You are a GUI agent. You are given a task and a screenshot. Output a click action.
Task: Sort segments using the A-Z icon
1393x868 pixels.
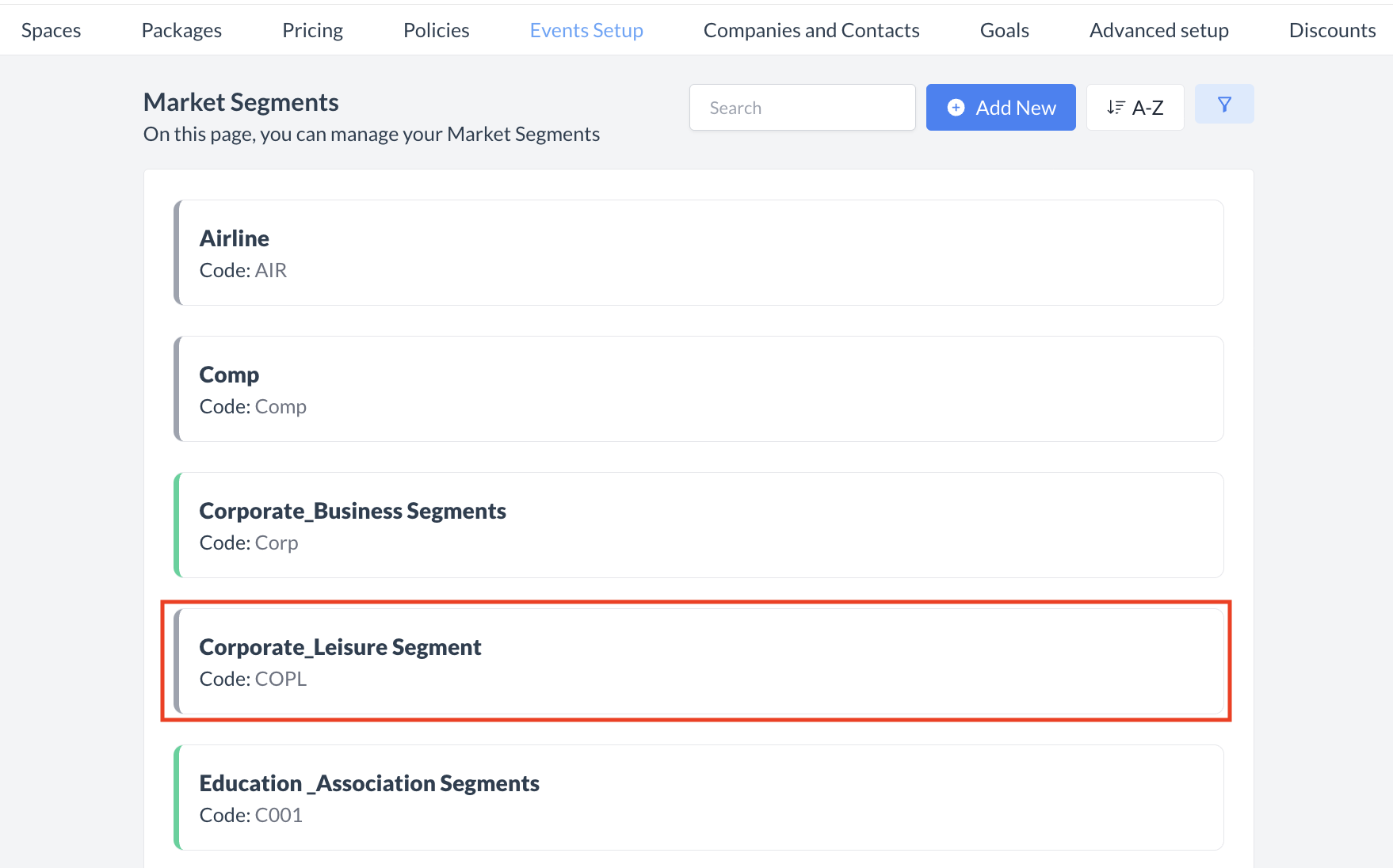click(x=1116, y=106)
